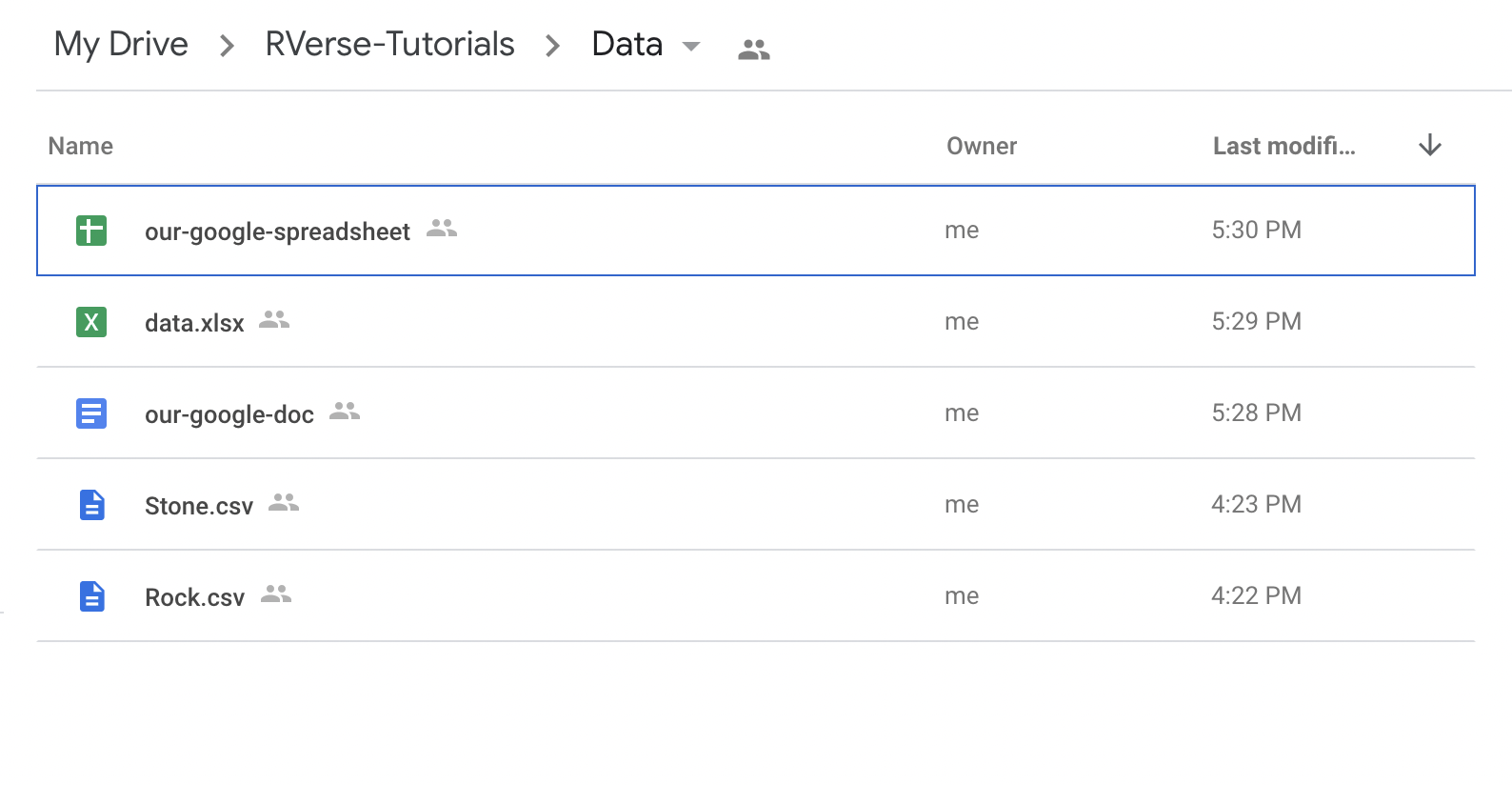Click the Excel icon for data.xlsx
The width and height of the screenshot is (1512, 785).
point(91,322)
